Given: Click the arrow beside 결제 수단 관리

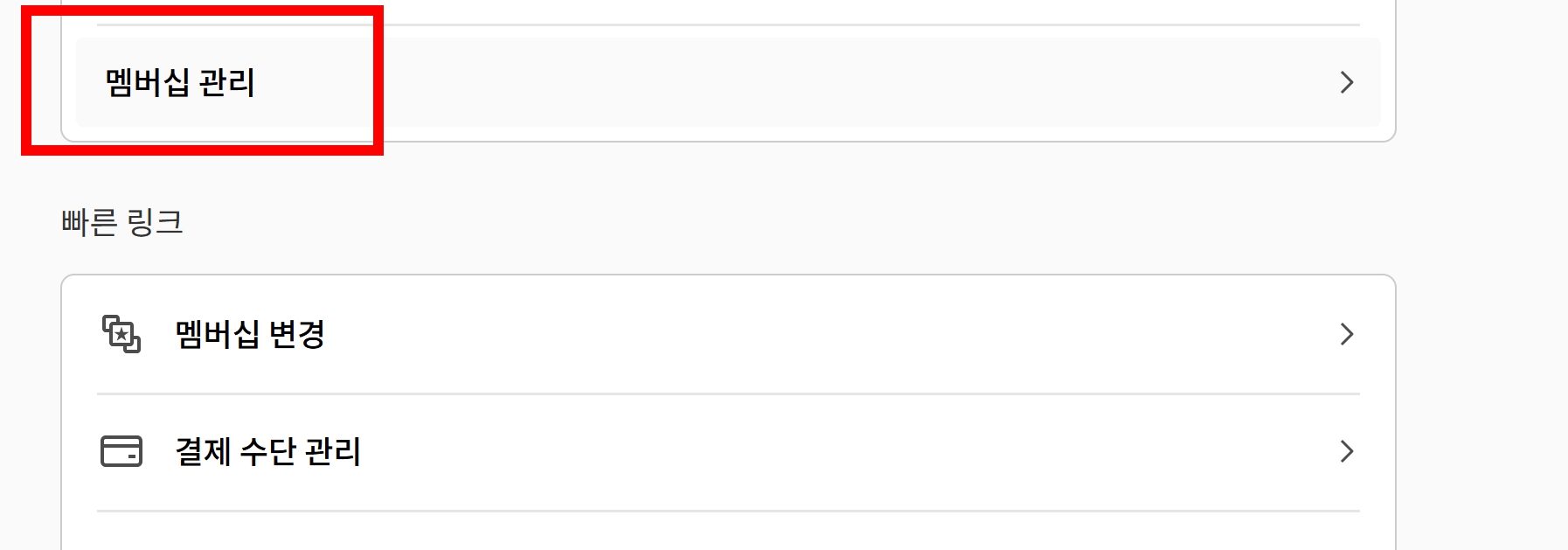Looking at the screenshot, I should [1347, 452].
